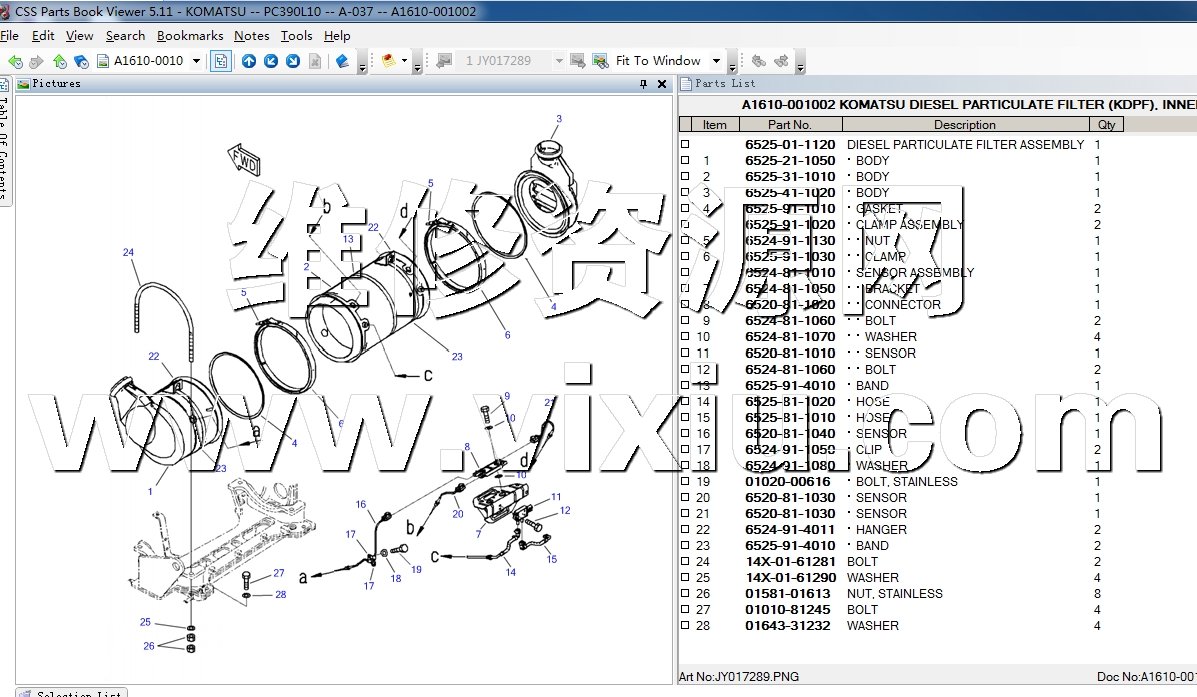Viewport: 1197px width, 697px height.
Task: Click the Description column header
Action: [x=964, y=125]
